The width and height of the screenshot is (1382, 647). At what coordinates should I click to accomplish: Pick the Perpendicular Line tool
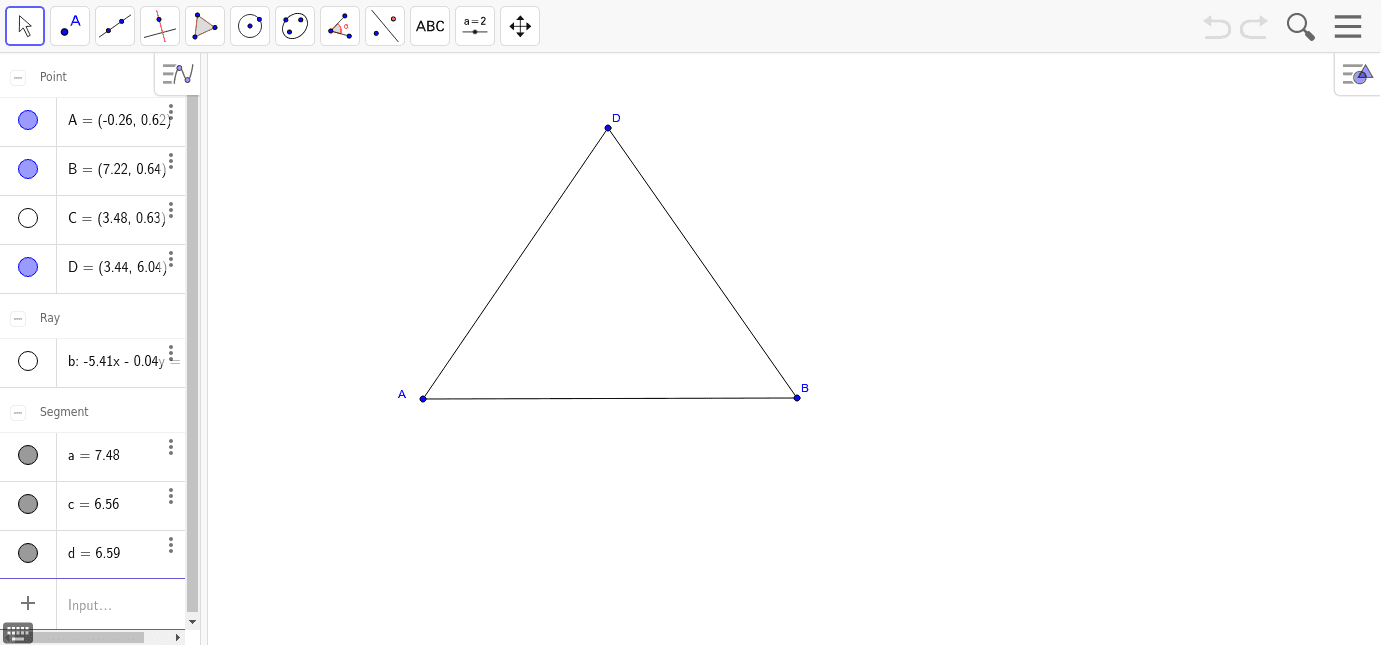tap(160, 26)
